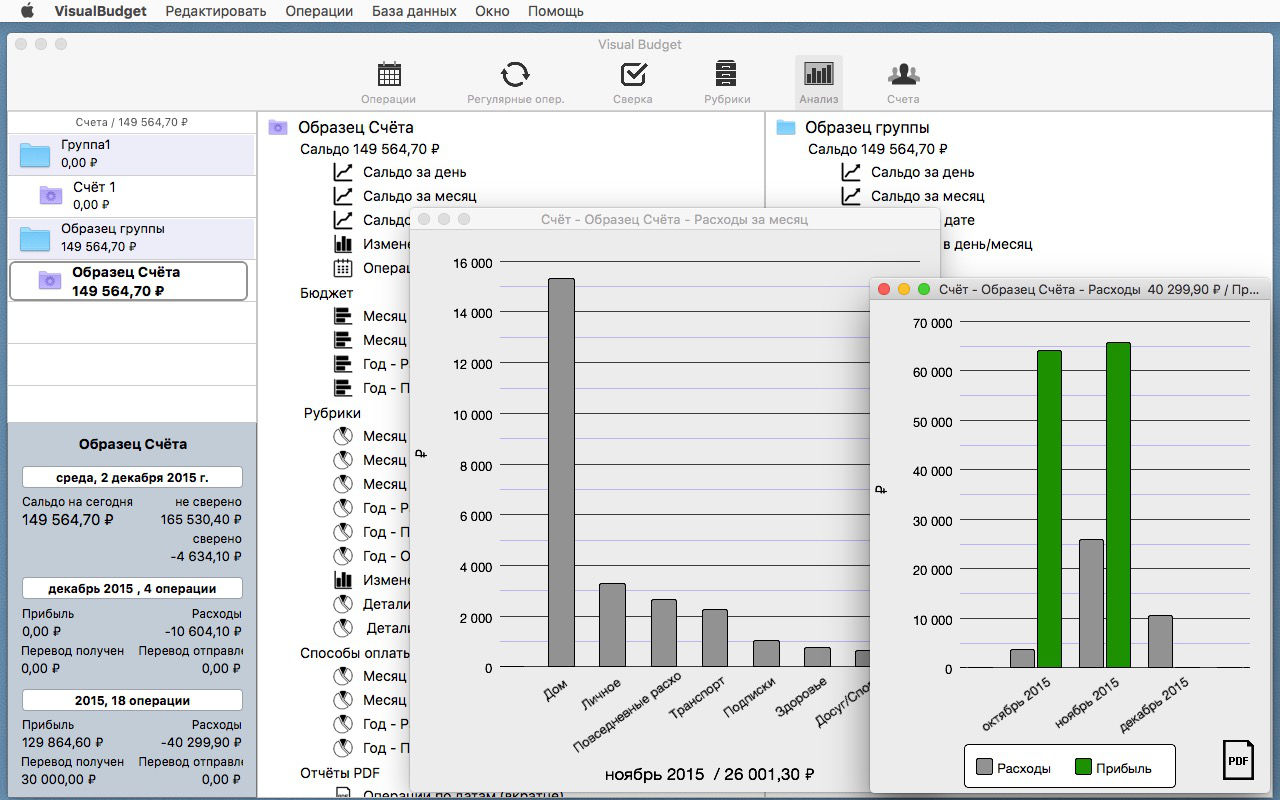This screenshot has width=1280, height=800.
Task: Click the selected Образец Счёта account icon in sidebar
Action: (50, 281)
